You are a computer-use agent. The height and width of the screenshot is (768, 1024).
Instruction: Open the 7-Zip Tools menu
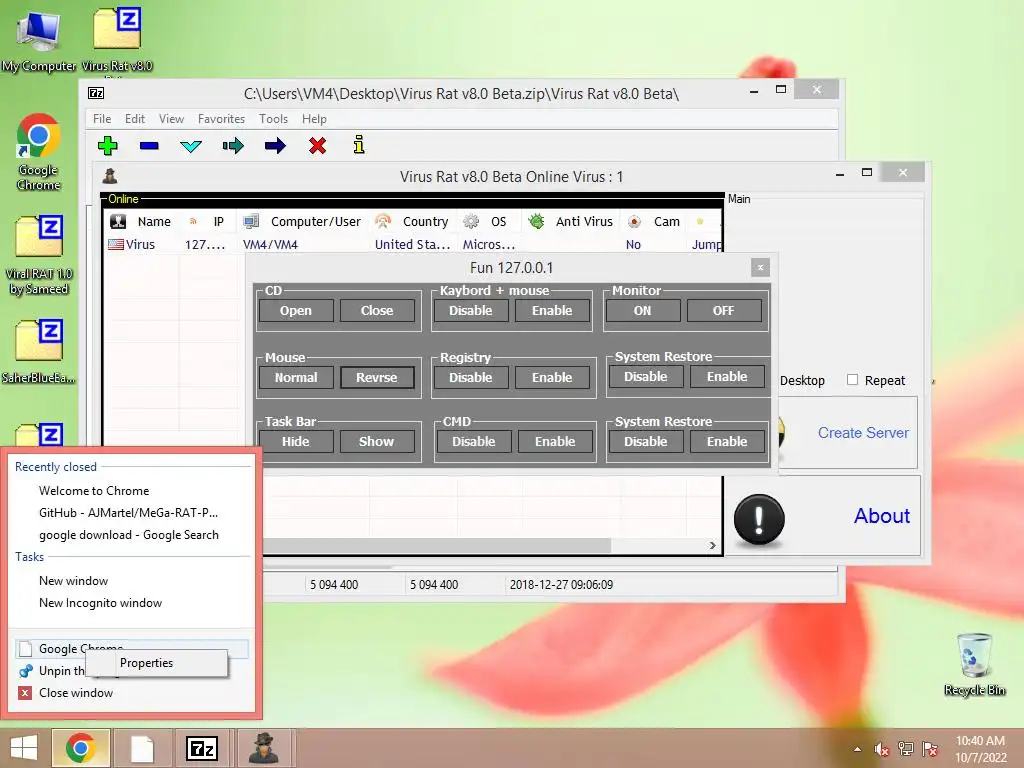(x=273, y=119)
